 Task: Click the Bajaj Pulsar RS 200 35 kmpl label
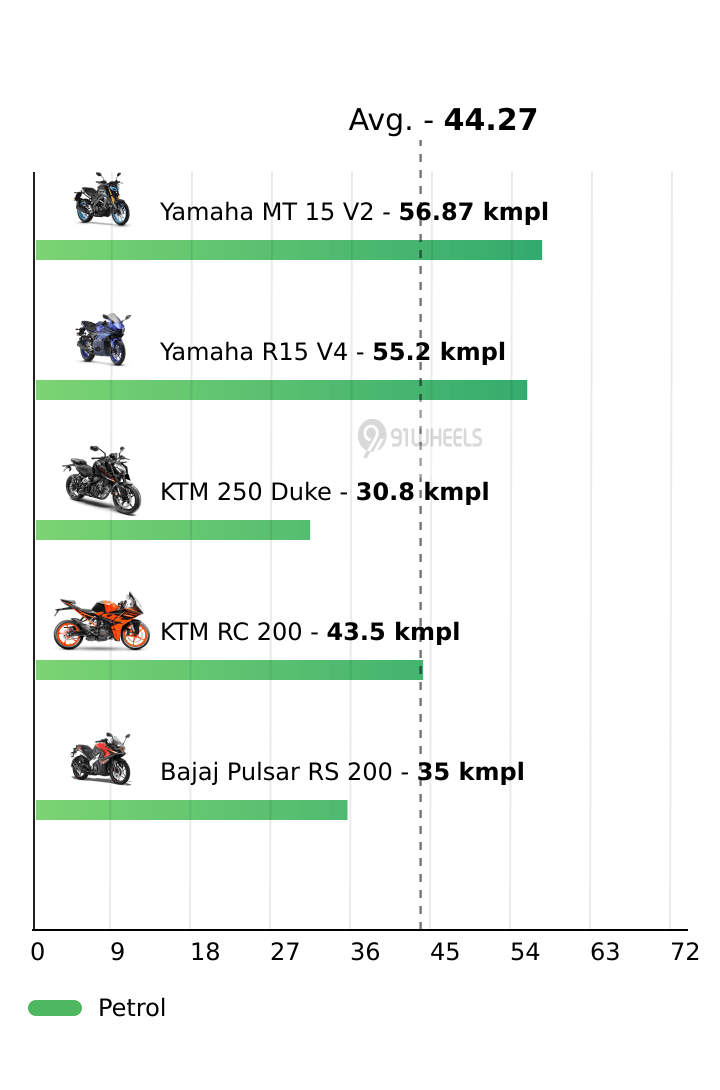coord(342,772)
